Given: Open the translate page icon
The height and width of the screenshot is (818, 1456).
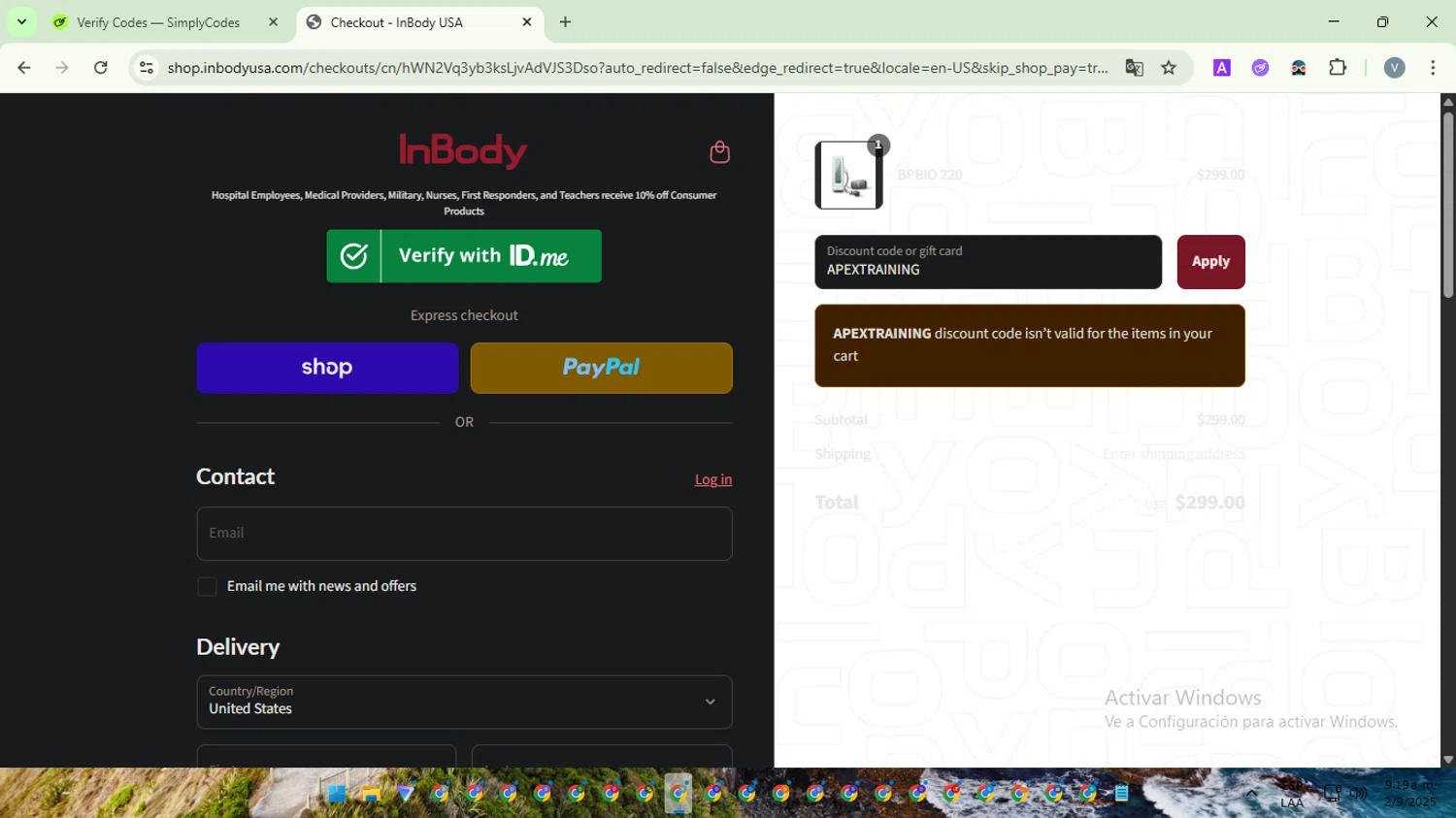Looking at the screenshot, I should coord(1134,68).
